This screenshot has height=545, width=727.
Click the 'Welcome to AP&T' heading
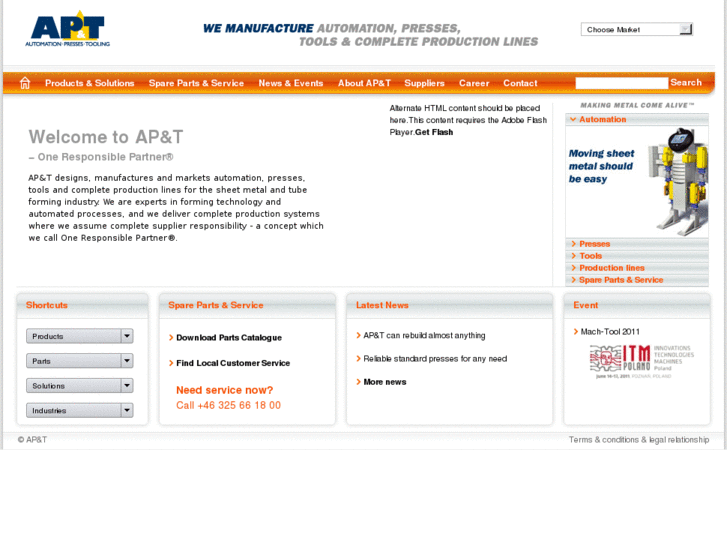tap(106, 137)
